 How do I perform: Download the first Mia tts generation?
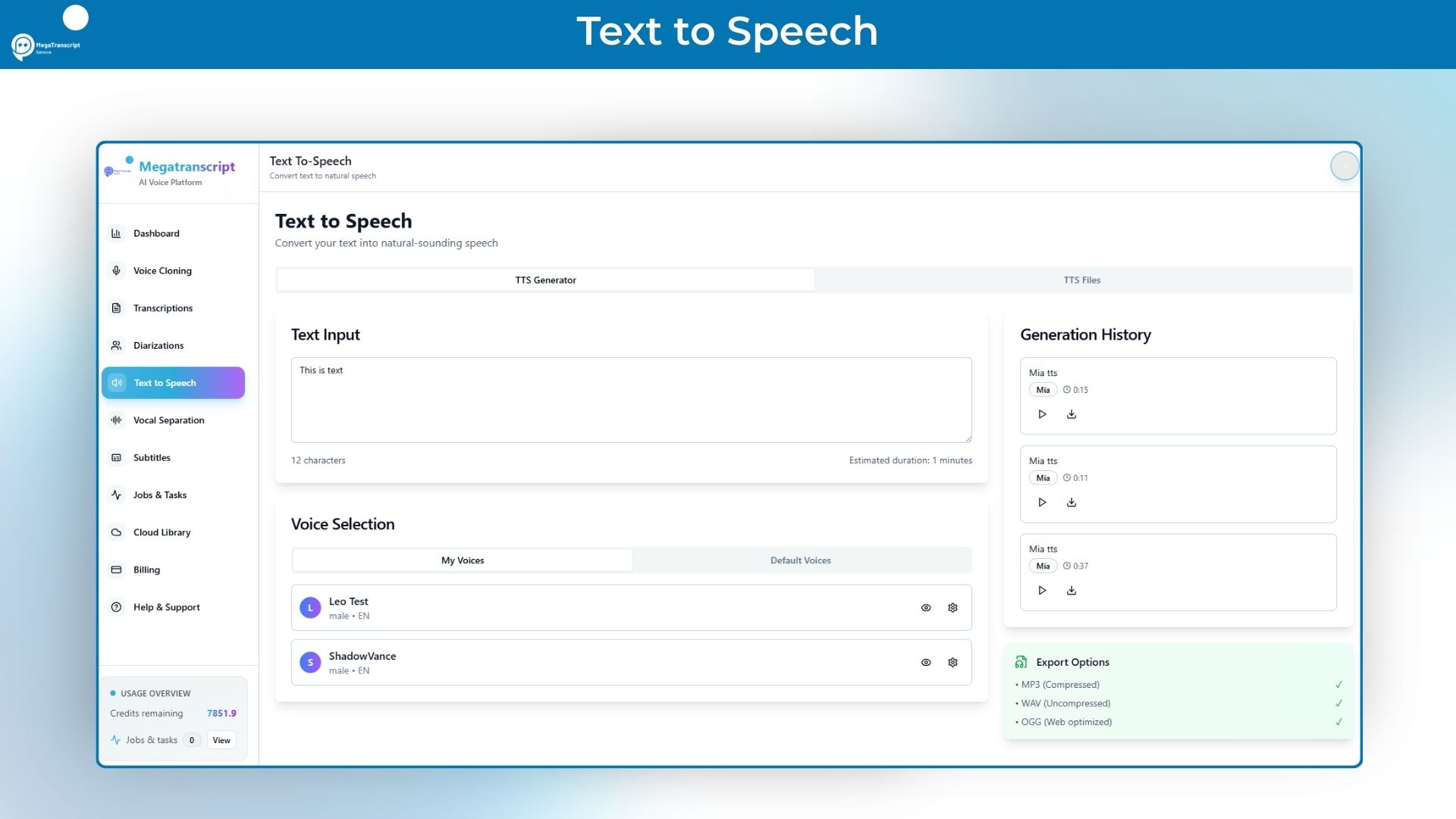tap(1072, 414)
